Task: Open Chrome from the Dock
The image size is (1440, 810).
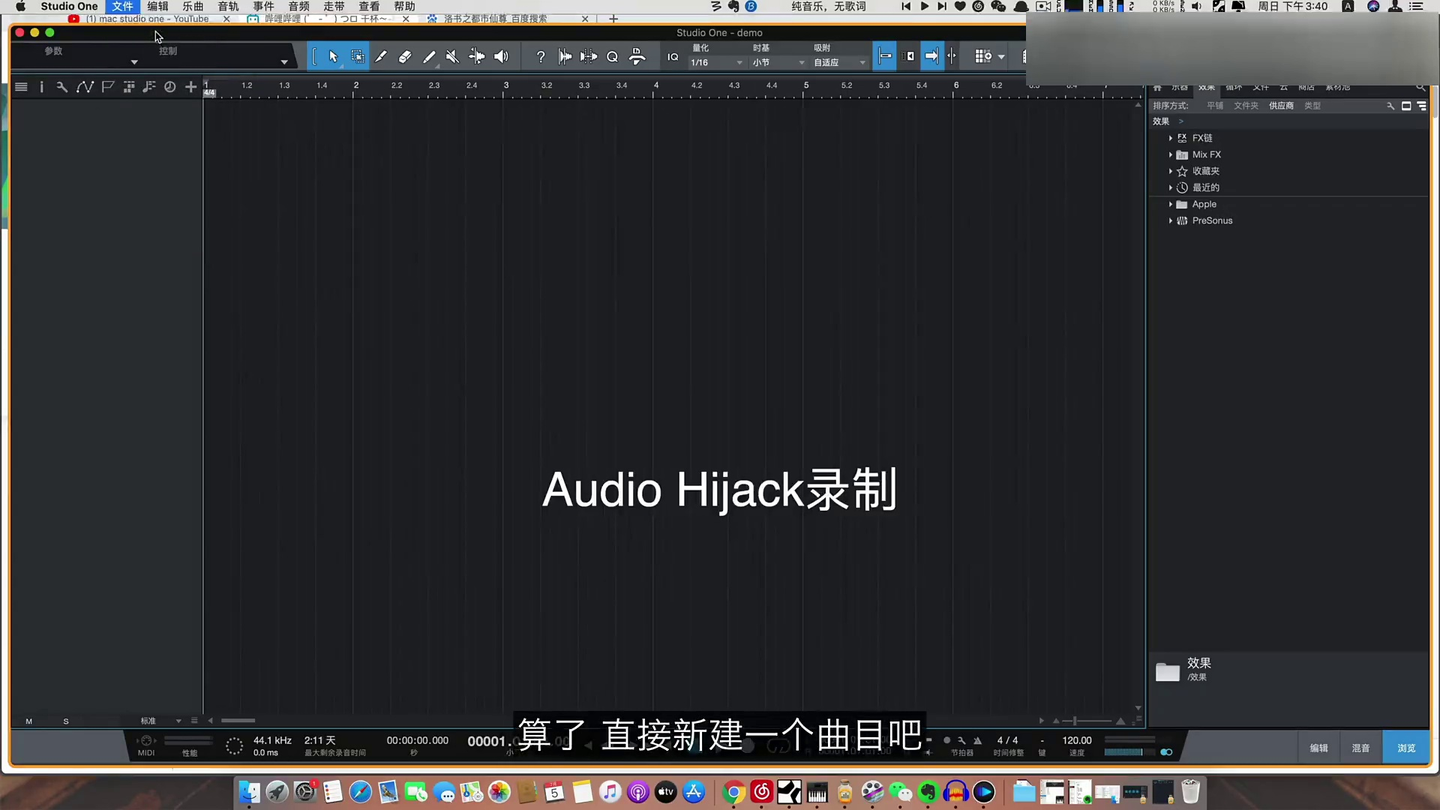Action: click(x=733, y=792)
